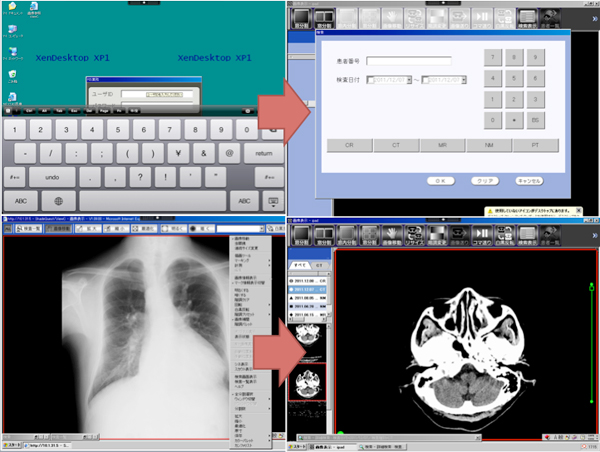Open the start date dropdown in the search dialog
Viewport: 600px width, 452px height.
[408, 80]
